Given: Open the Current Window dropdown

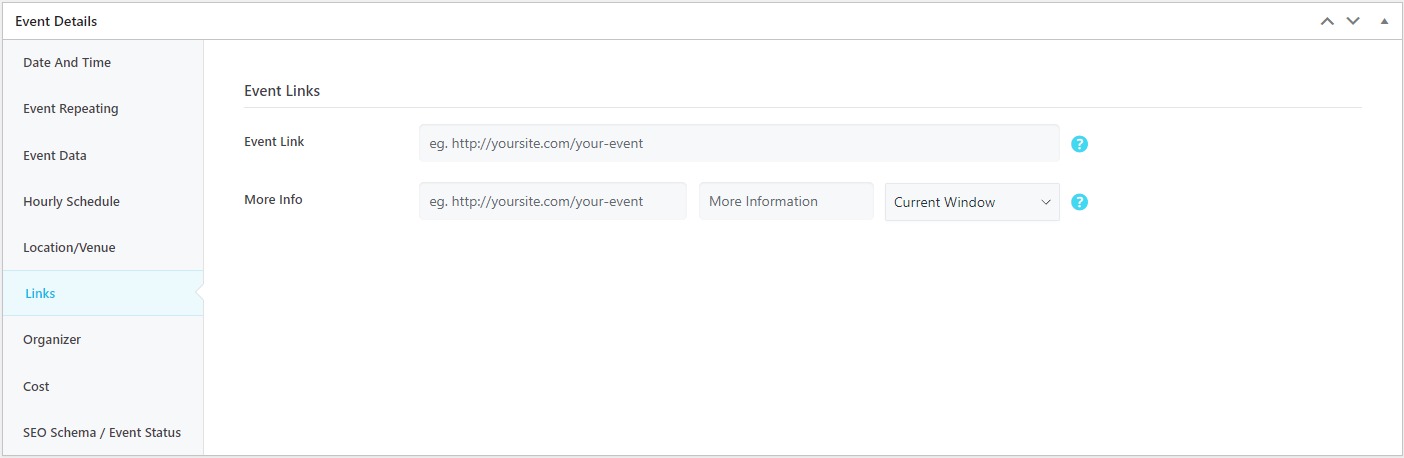Looking at the screenshot, I should click(972, 202).
